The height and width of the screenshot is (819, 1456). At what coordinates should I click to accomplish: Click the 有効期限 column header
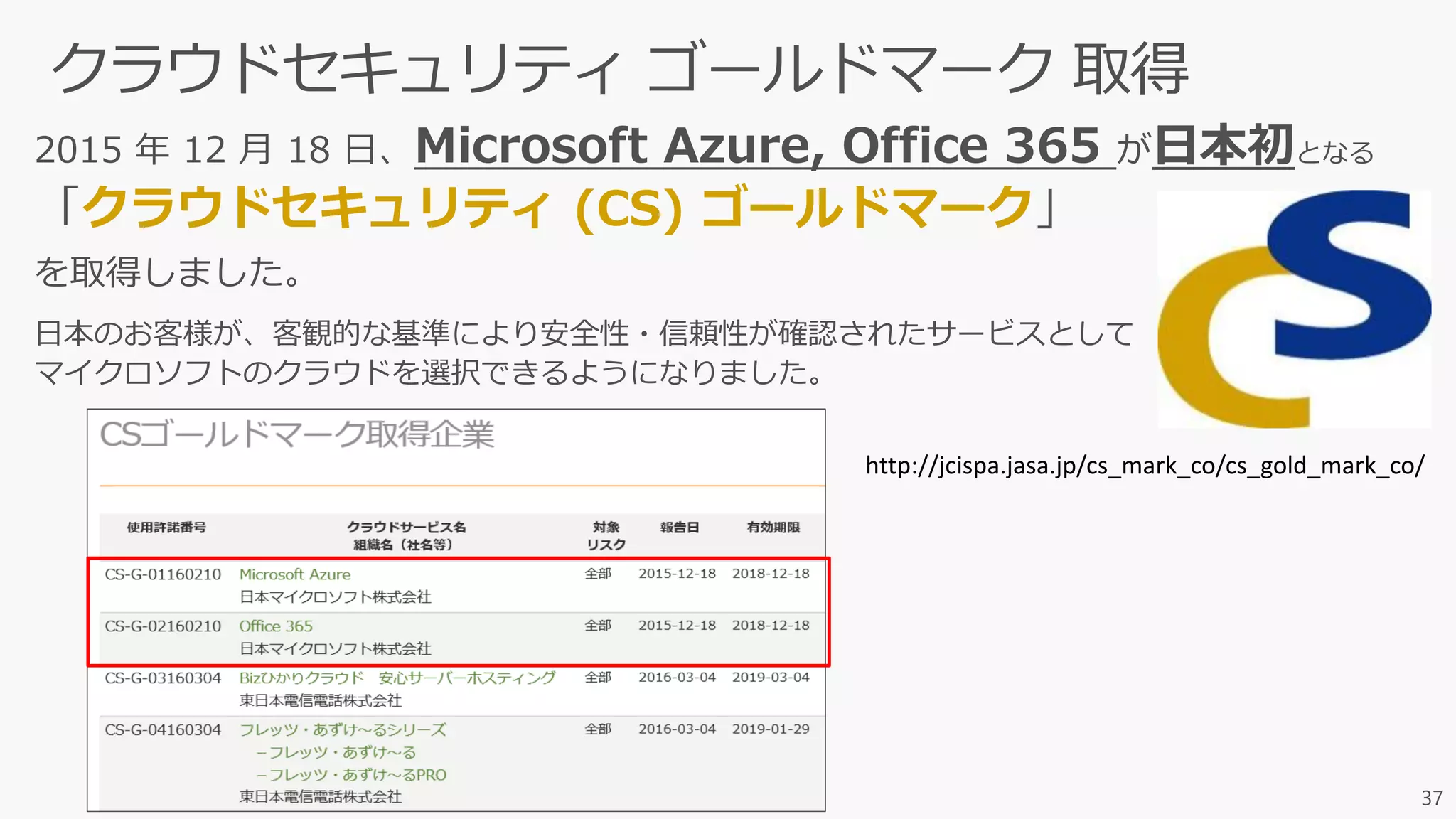773,528
